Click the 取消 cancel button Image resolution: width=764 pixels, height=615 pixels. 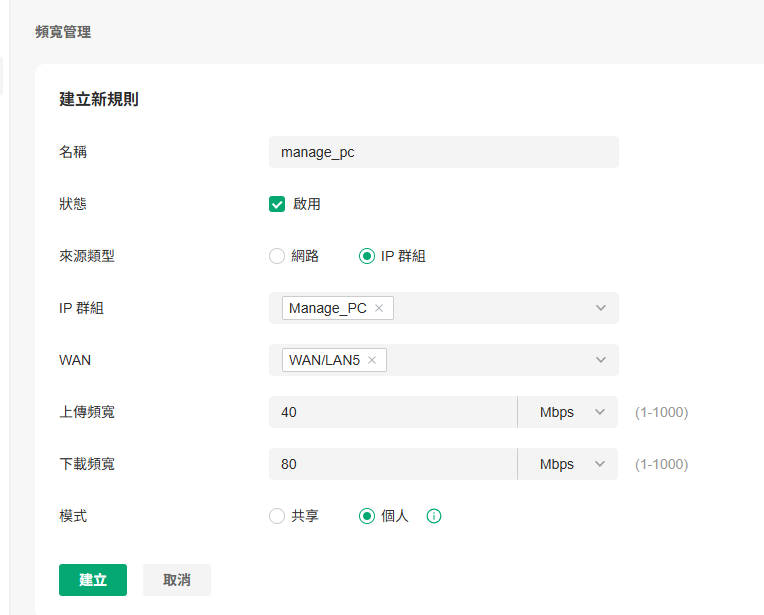pyautogui.click(x=177, y=580)
